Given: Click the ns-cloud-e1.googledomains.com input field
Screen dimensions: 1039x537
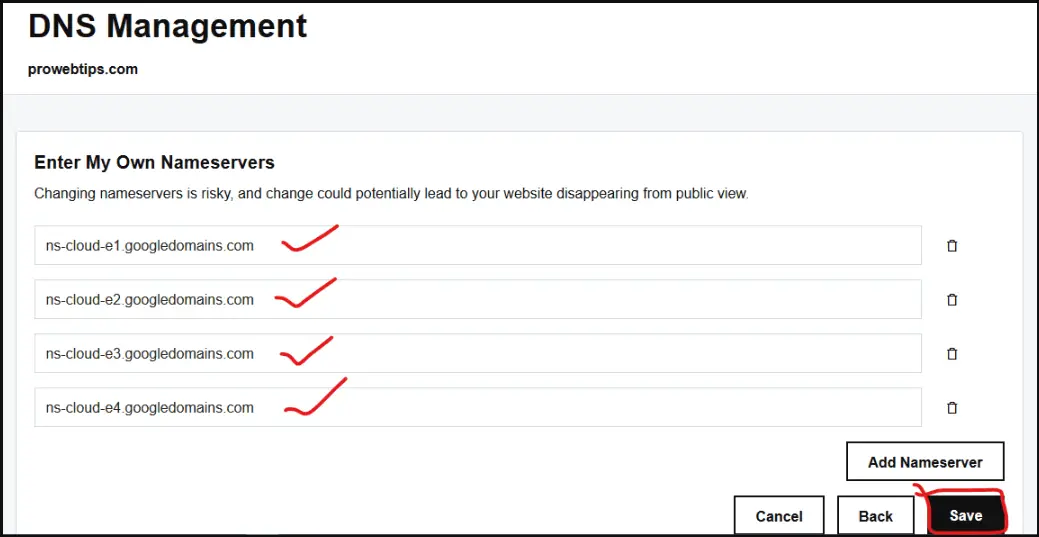Looking at the screenshot, I should pyautogui.click(x=478, y=245).
